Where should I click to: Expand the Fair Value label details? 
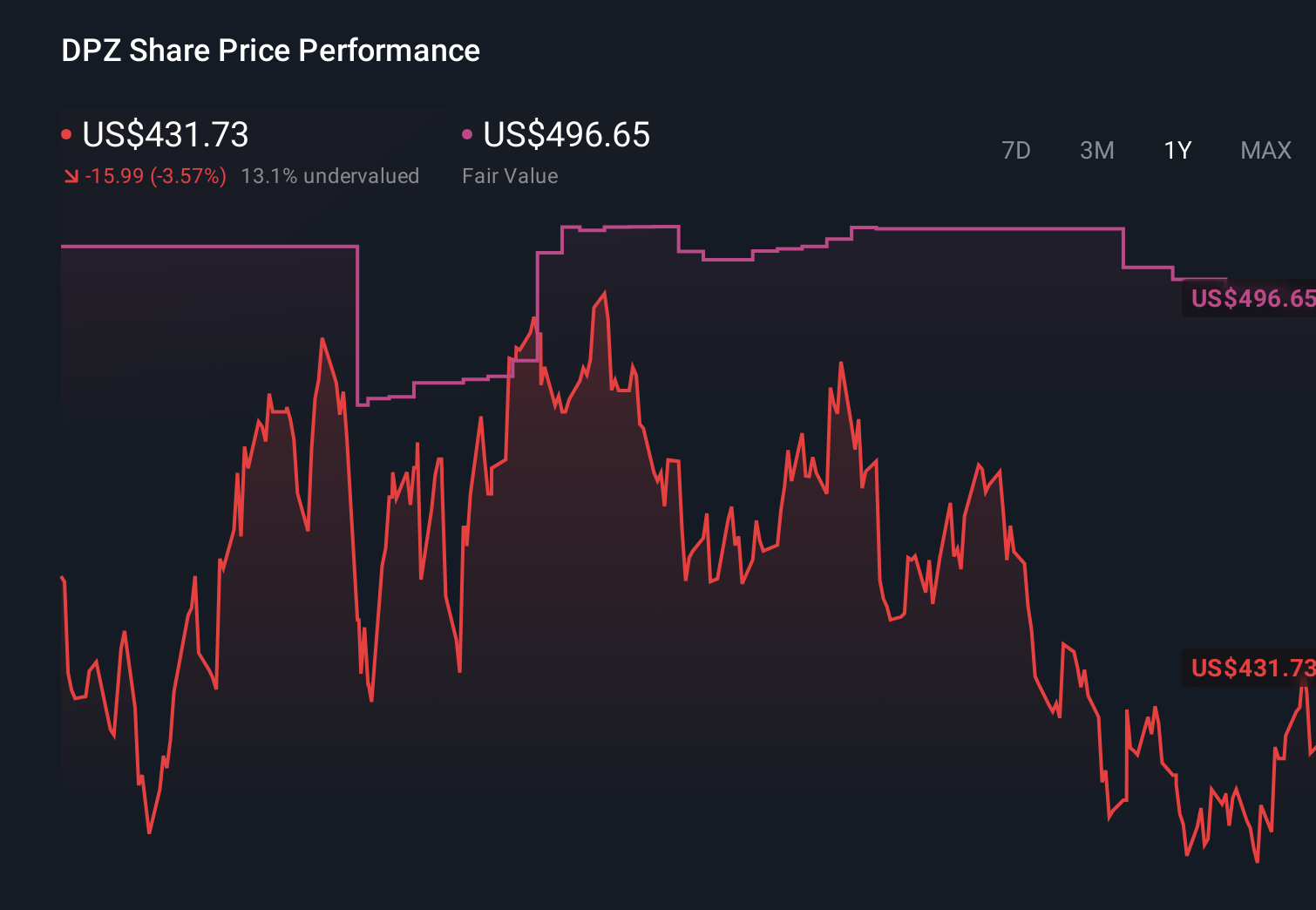coord(510,176)
